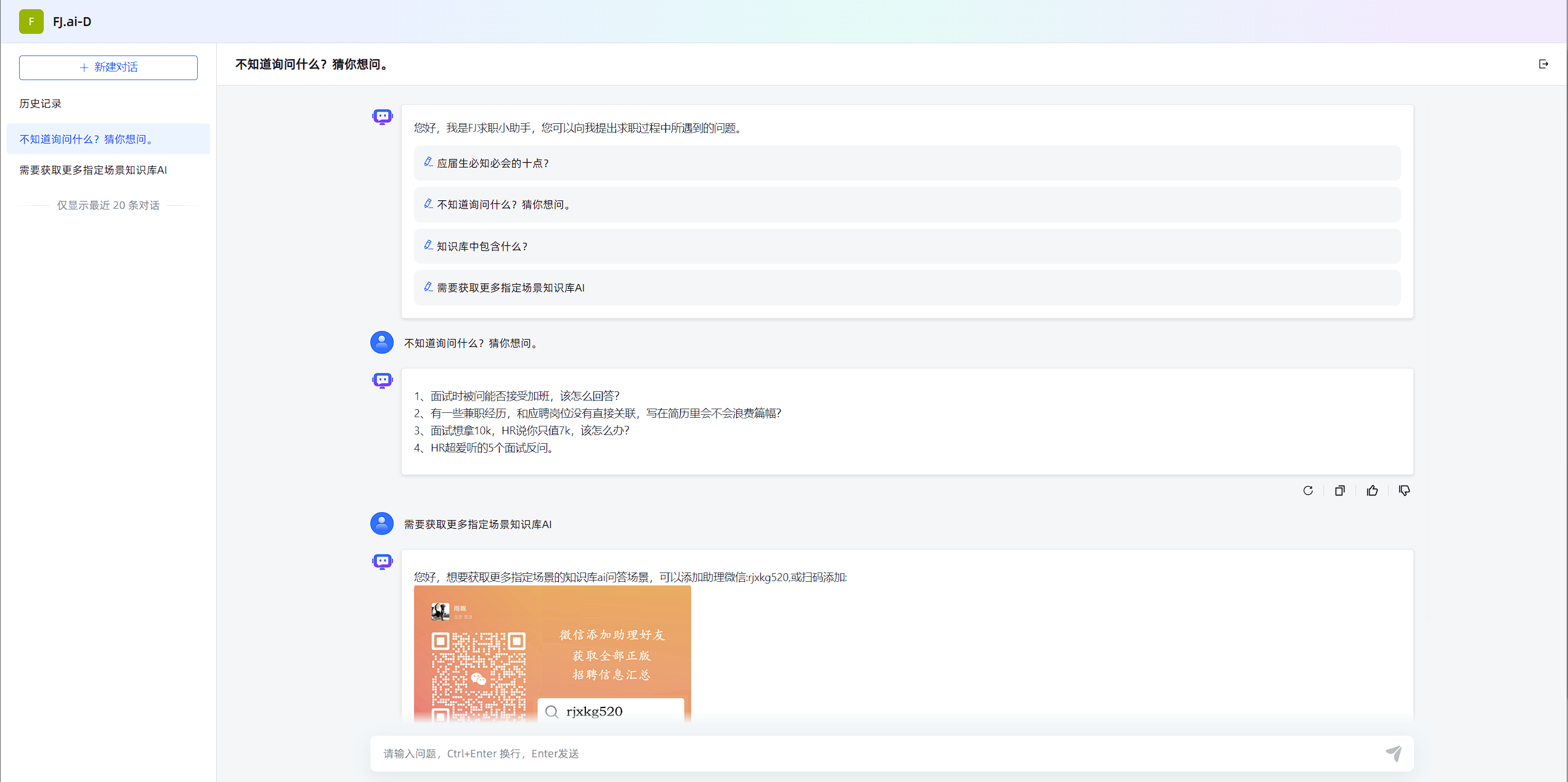Image resolution: width=1568 pixels, height=782 pixels.
Task: Click the conversation title at the top
Action: click(x=314, y=65)
